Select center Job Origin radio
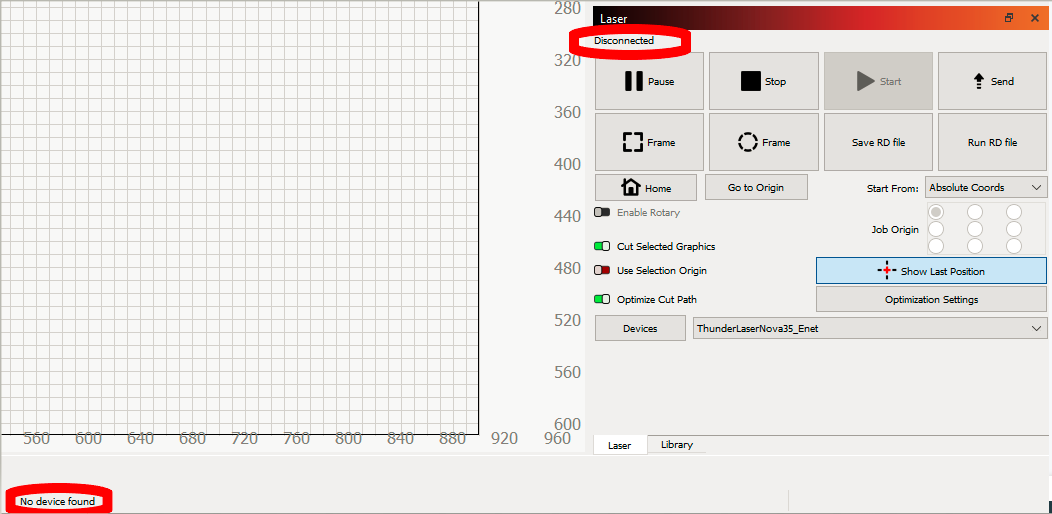This screenshot has width=1052, height=514. point(975,229)
